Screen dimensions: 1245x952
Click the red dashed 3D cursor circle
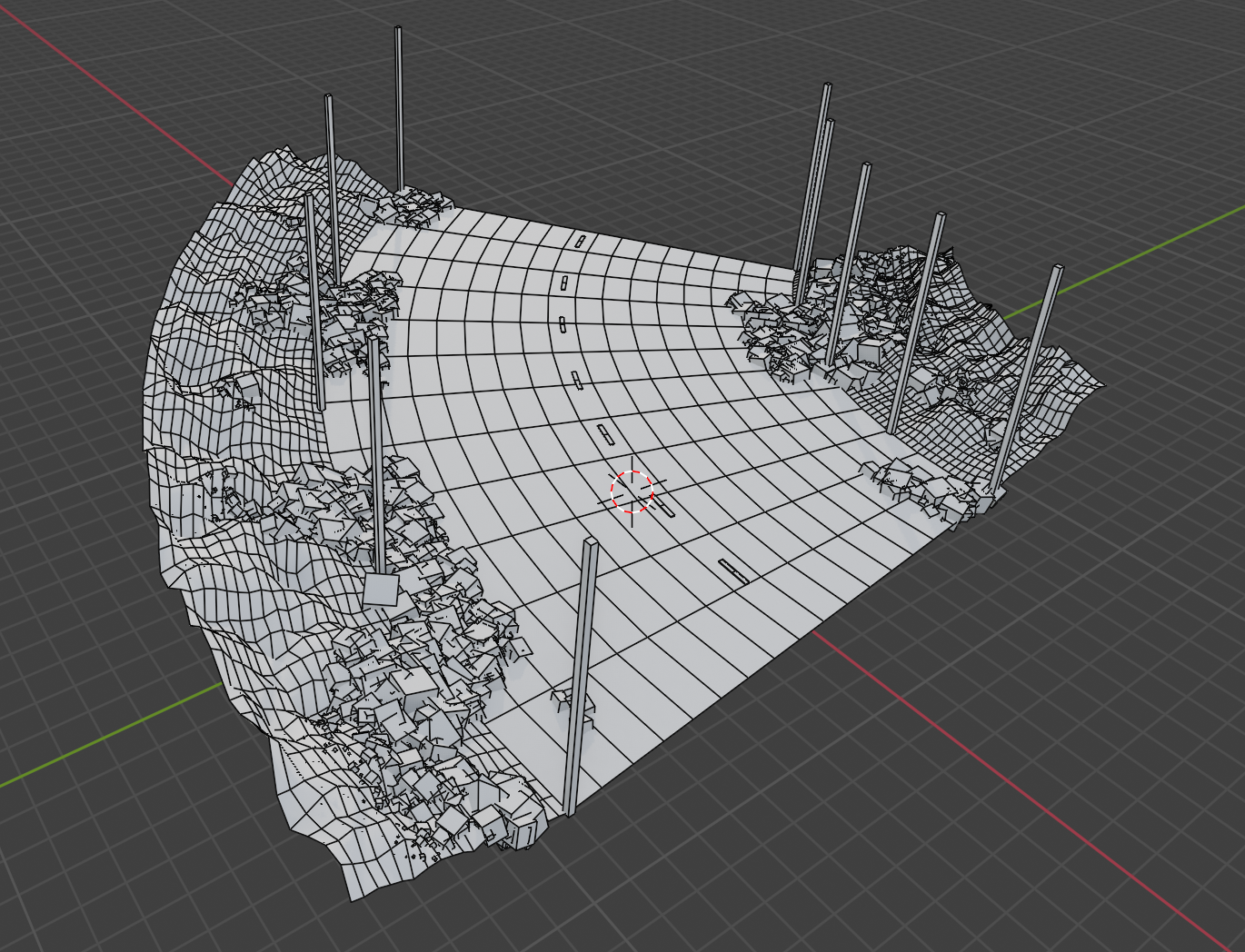[x=632, y=491]
